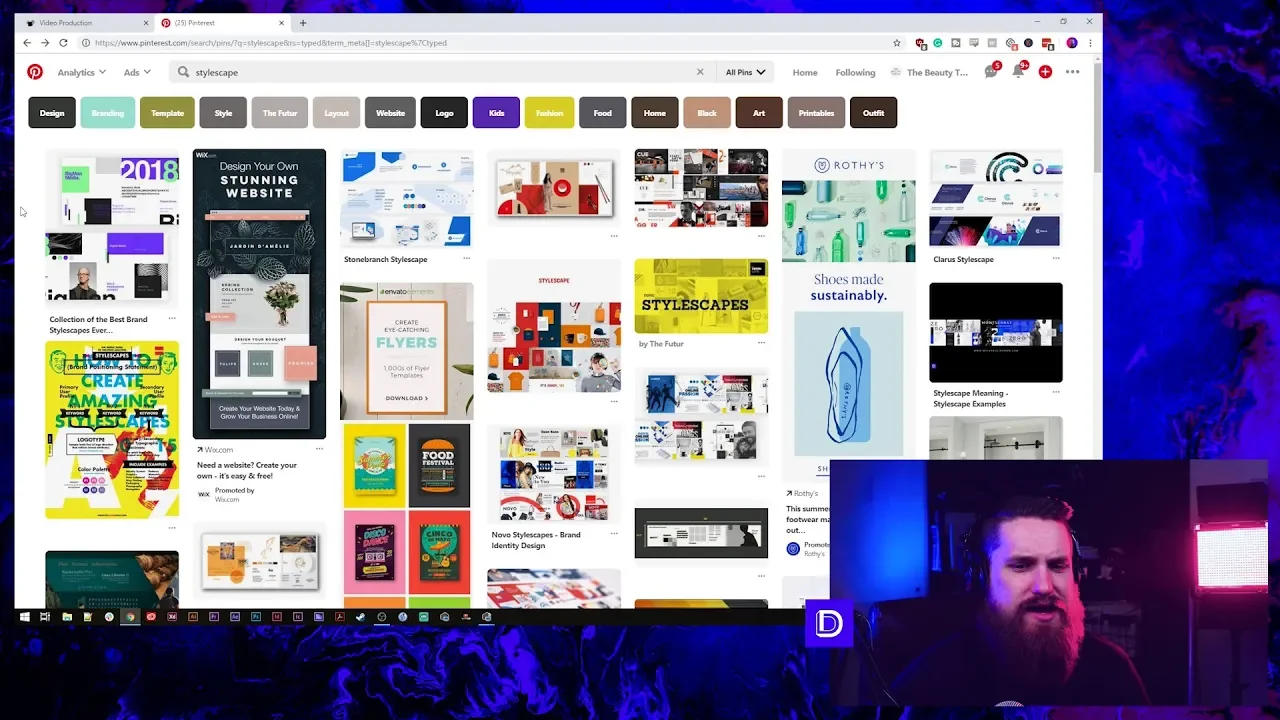Launch Adobe Photoshop from taskbar
The width and height of the screenshot is (1280, 720).
pos(256,617)
